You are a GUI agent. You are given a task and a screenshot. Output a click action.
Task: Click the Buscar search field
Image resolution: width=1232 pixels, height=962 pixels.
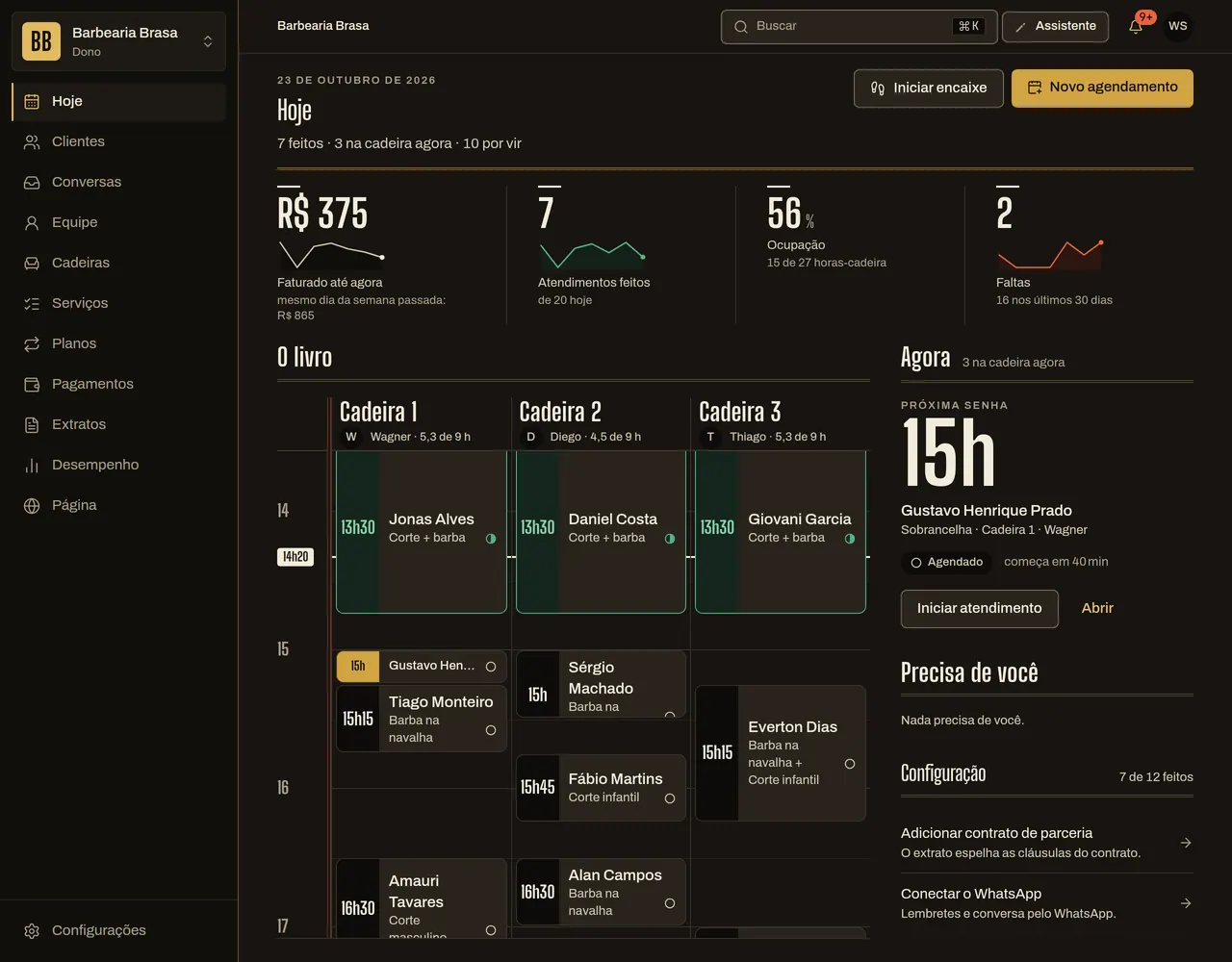[x=860, y=26]
